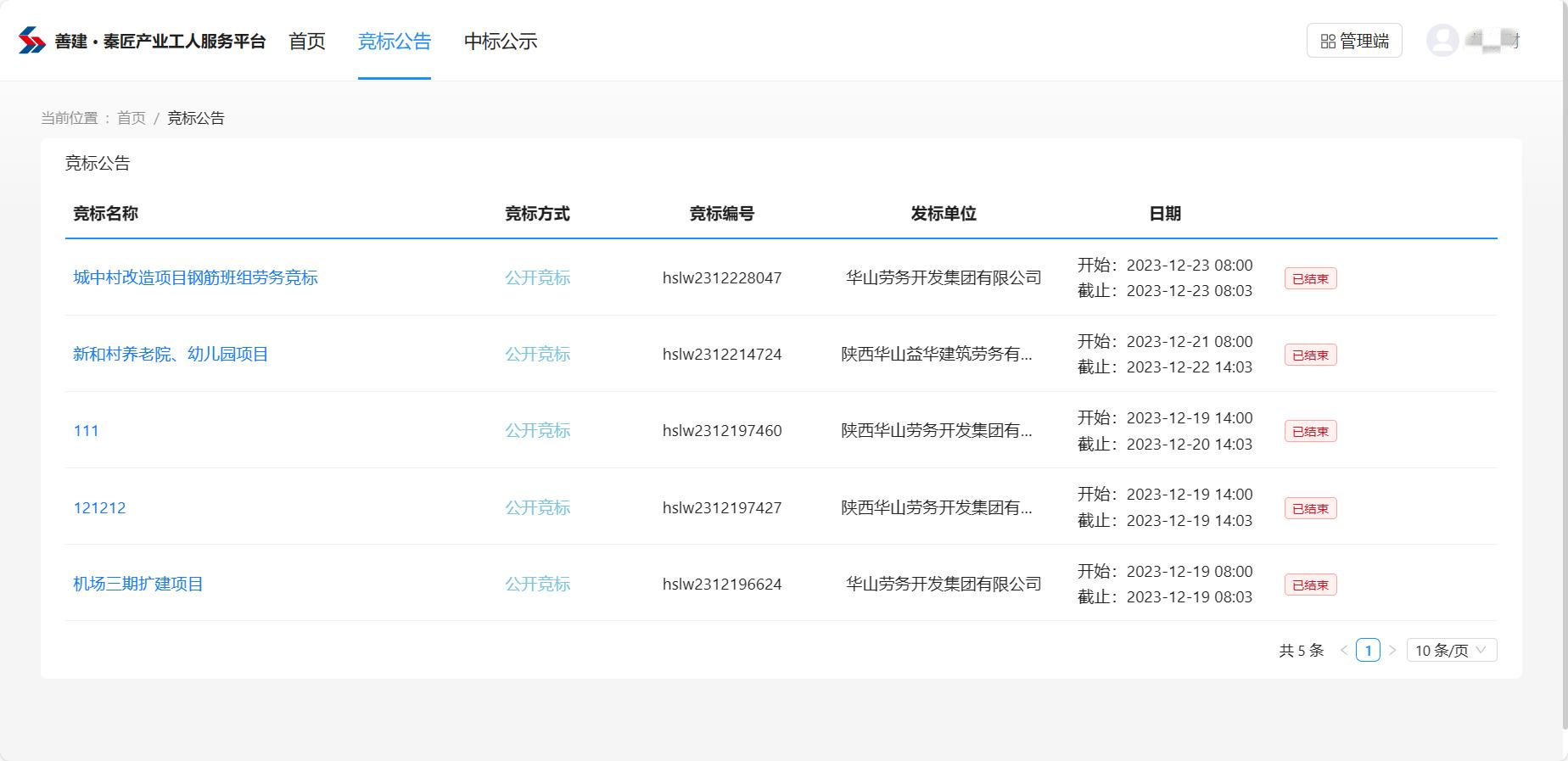Open 城中村改造项目钢筋班组劳务竞标 bid link

[x=195, y=277]
